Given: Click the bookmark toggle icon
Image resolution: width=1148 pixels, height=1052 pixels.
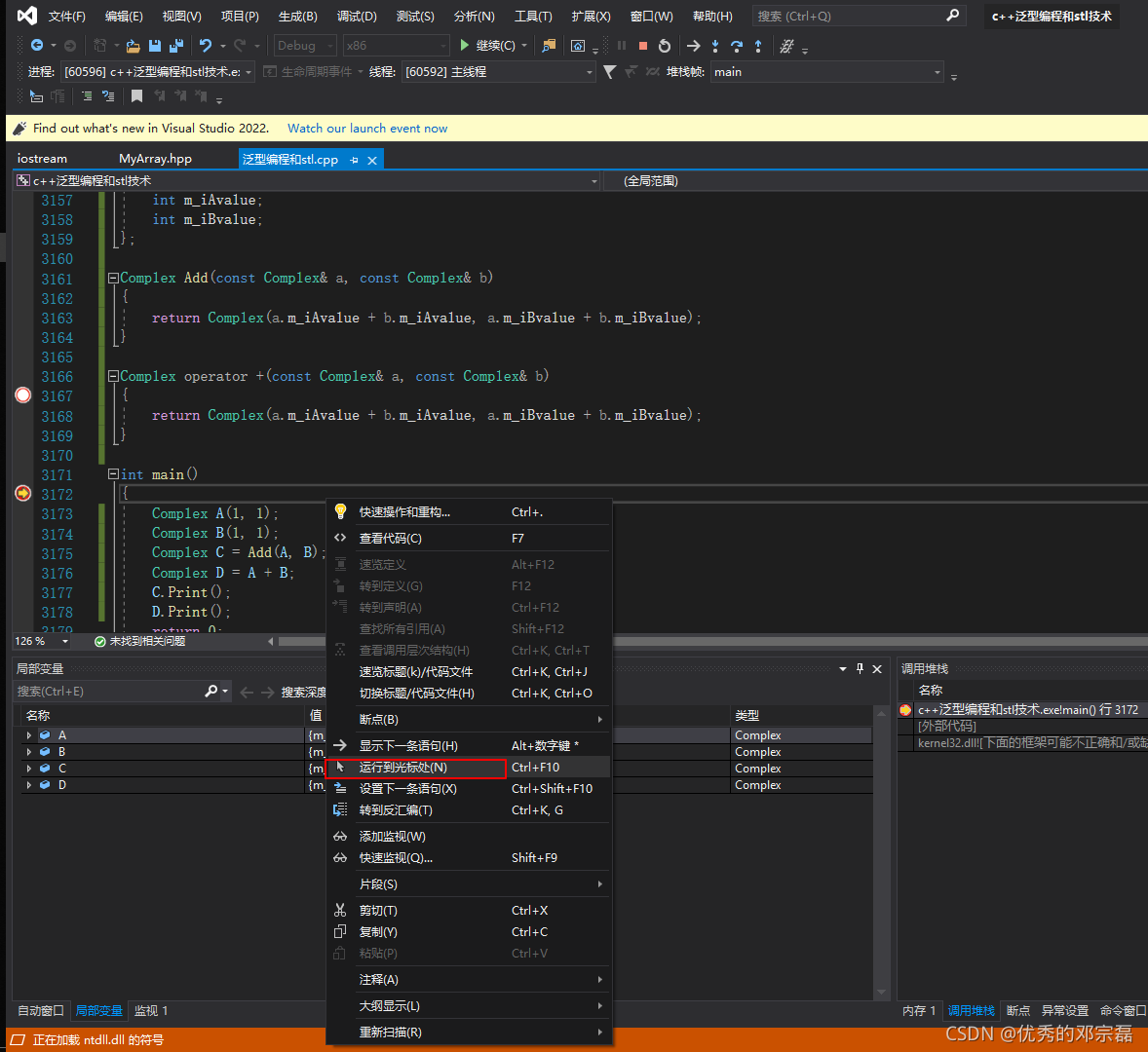Looking at the screenshot, I should click(136, 95).
